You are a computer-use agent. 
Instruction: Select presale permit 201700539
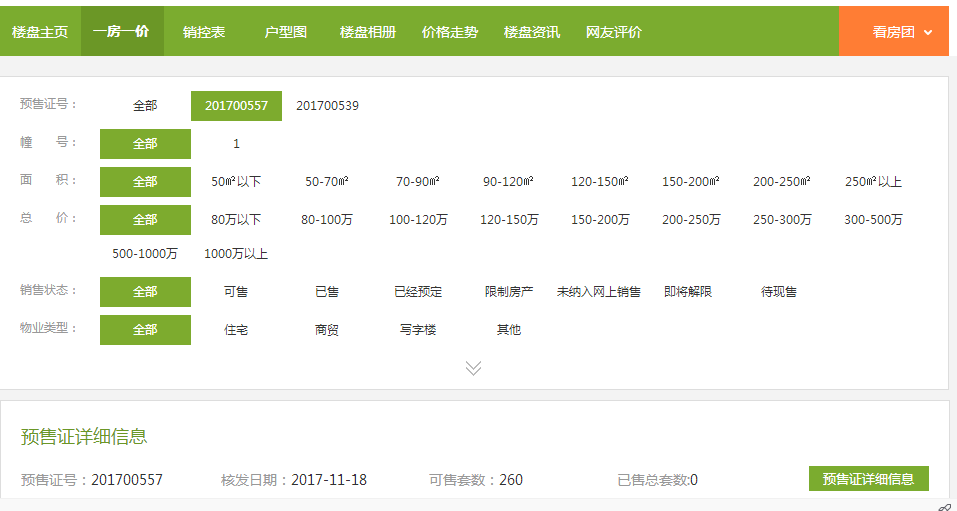point(327,105)
